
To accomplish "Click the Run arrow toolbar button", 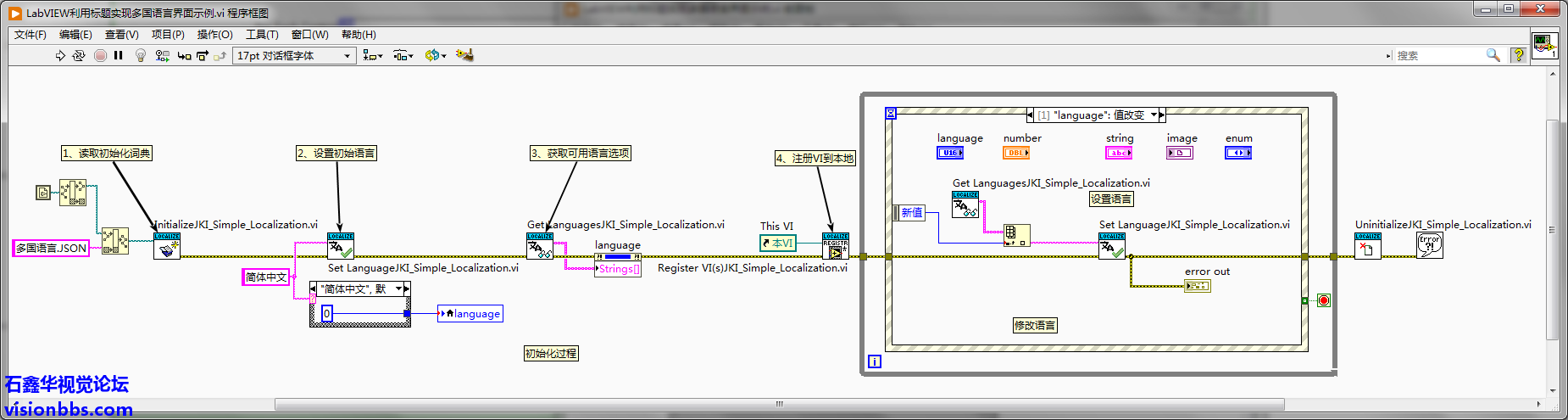I will coord(60,55).
